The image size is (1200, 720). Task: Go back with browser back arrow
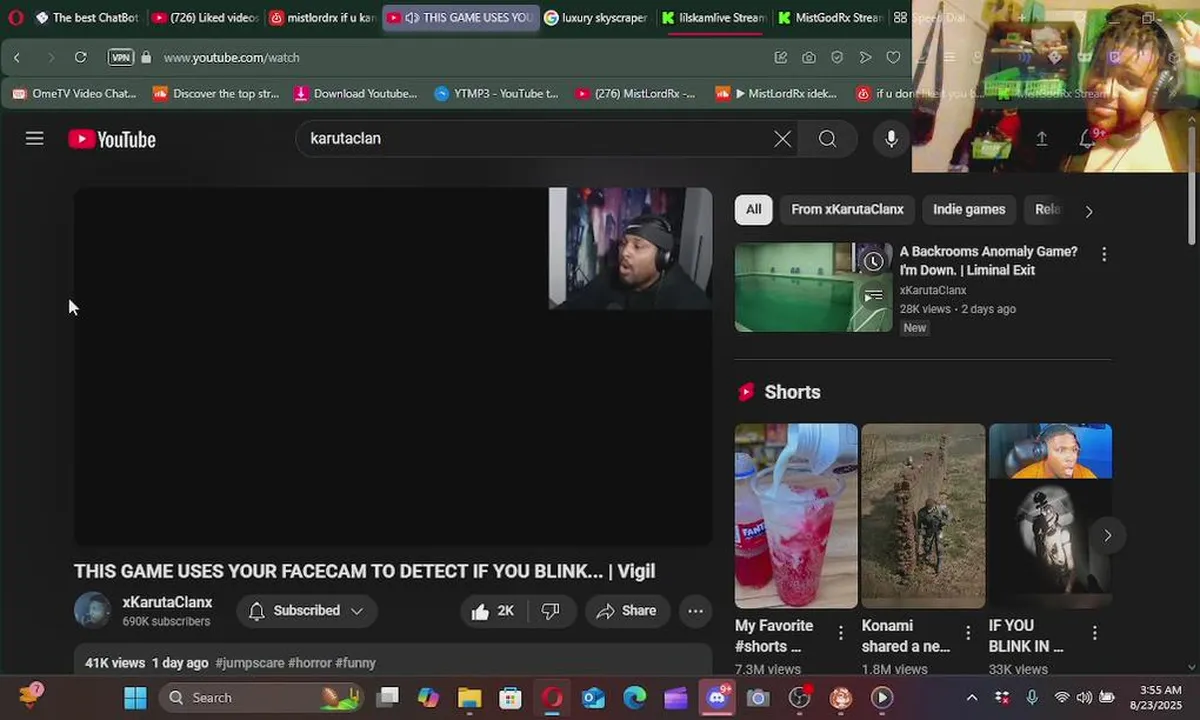(17, 58)
